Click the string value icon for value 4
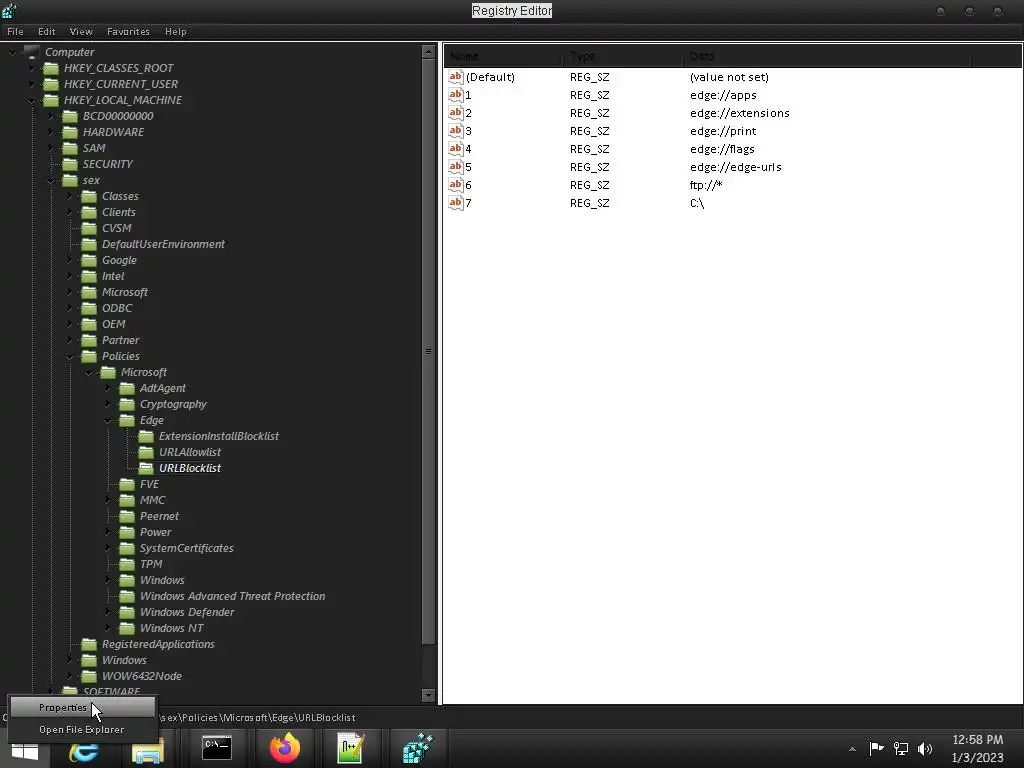Image resolution: width=1024 pixels, height=768 pixels. 456,149
